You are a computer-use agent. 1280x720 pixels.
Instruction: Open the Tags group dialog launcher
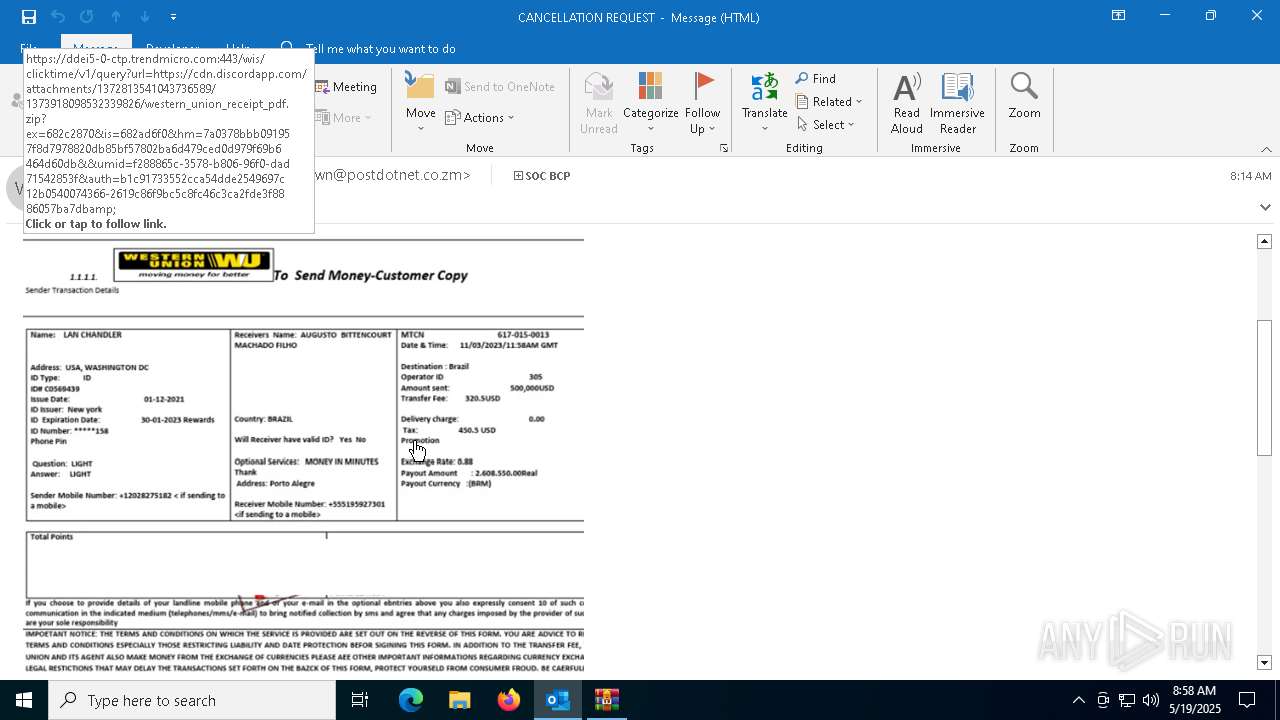pos(724,148)
